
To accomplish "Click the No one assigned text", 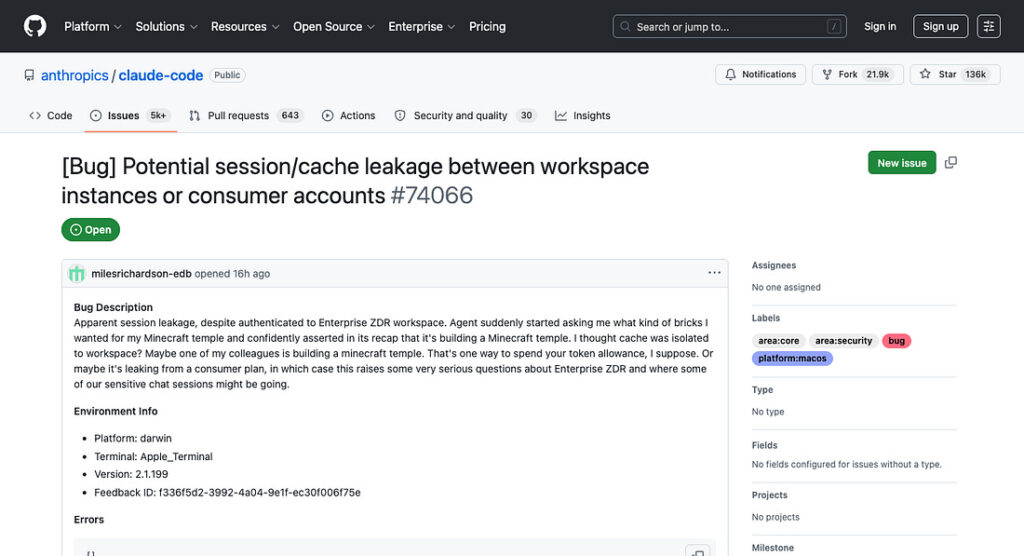I will click(x=786, y=287).
